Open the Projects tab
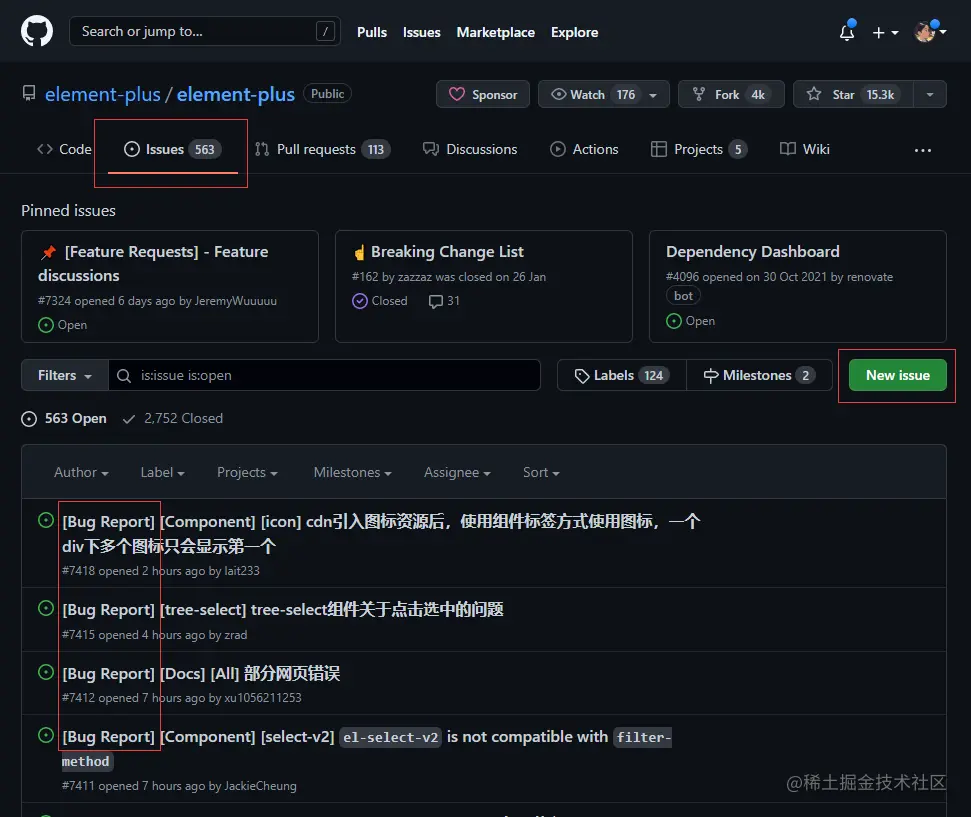The image size is (971, 817). pyautogui.click(x=699, y=149)
